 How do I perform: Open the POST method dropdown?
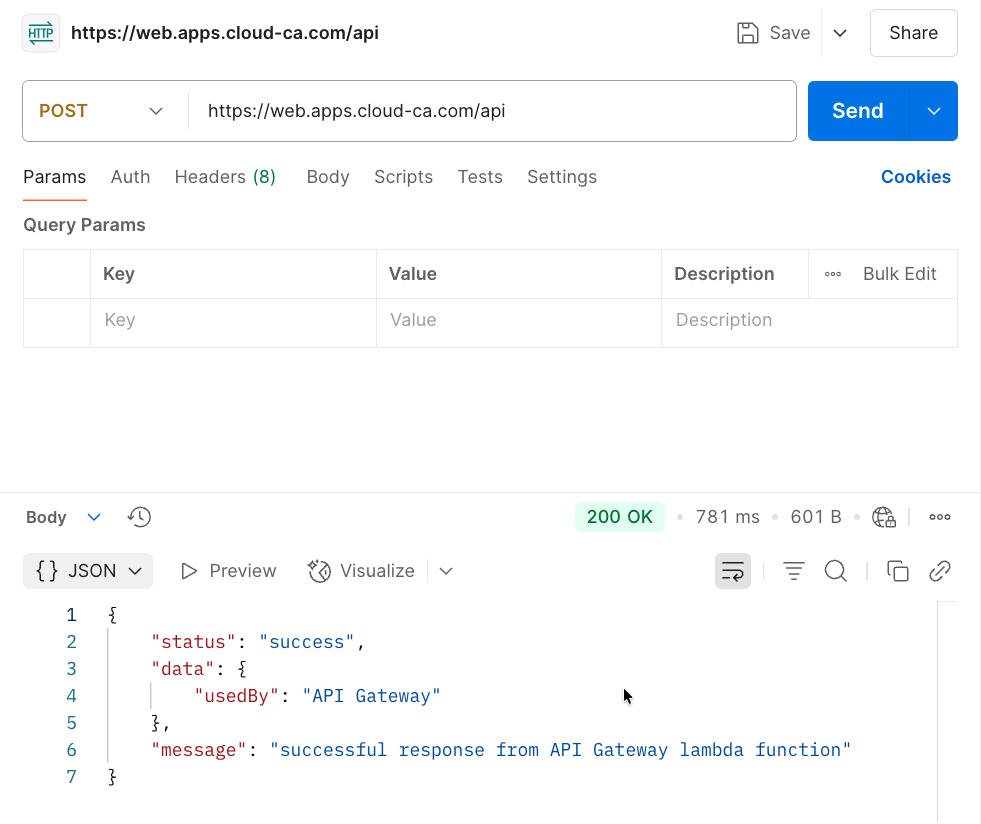pyautogui.click(x=101, y=111)
